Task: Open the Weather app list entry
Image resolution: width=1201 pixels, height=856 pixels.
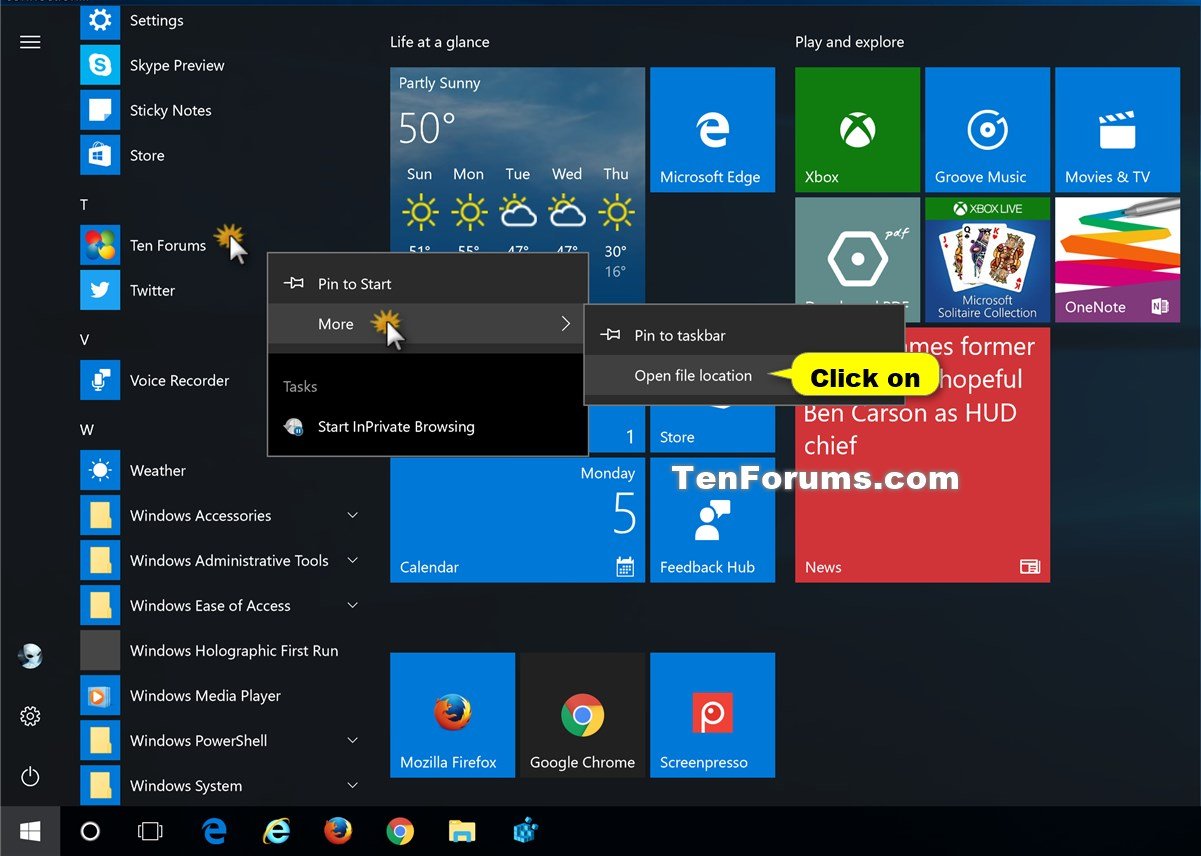Action: pyautogui.click(x=157, y=470)
